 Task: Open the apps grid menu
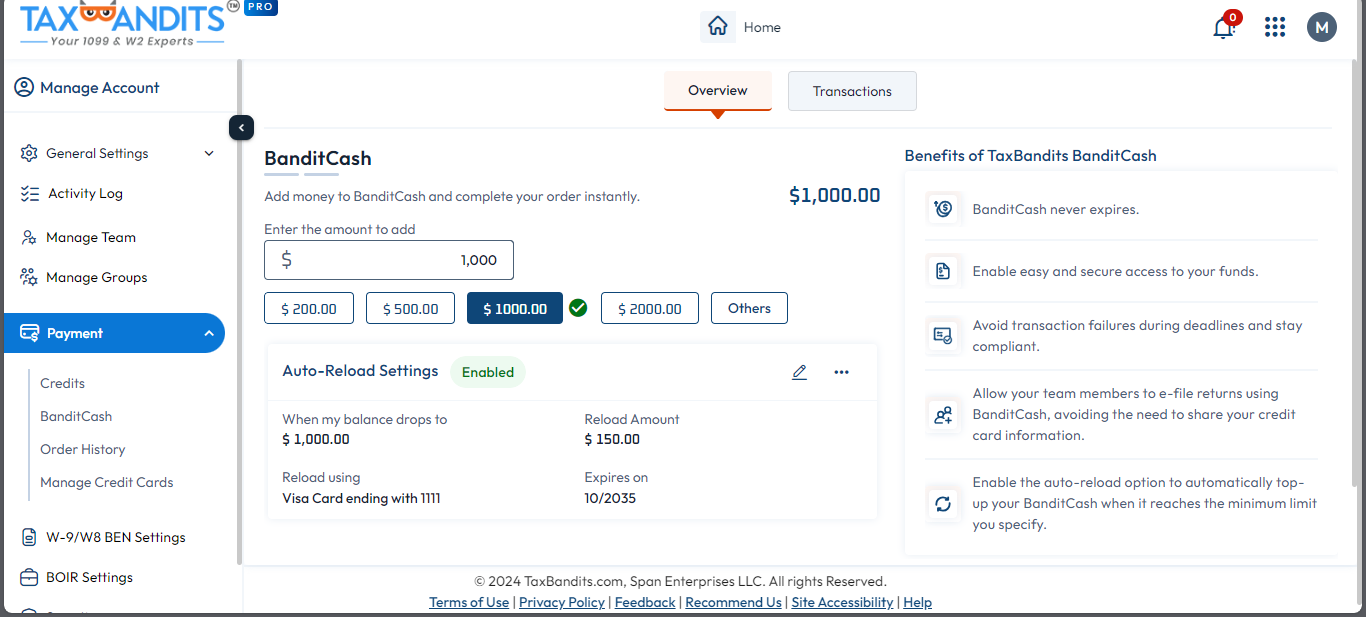[1275, 27]
